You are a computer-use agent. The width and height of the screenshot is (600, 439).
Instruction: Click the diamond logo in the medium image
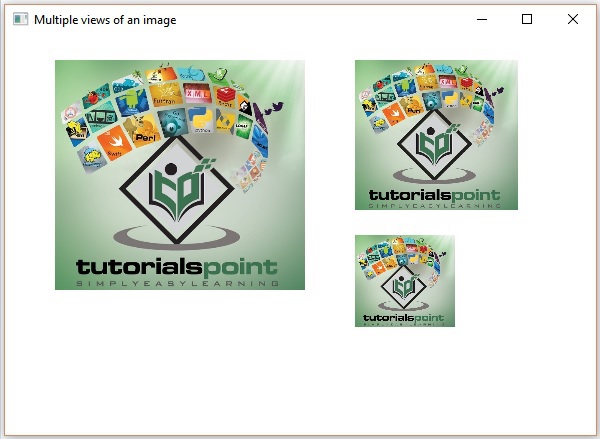[436, 144]
